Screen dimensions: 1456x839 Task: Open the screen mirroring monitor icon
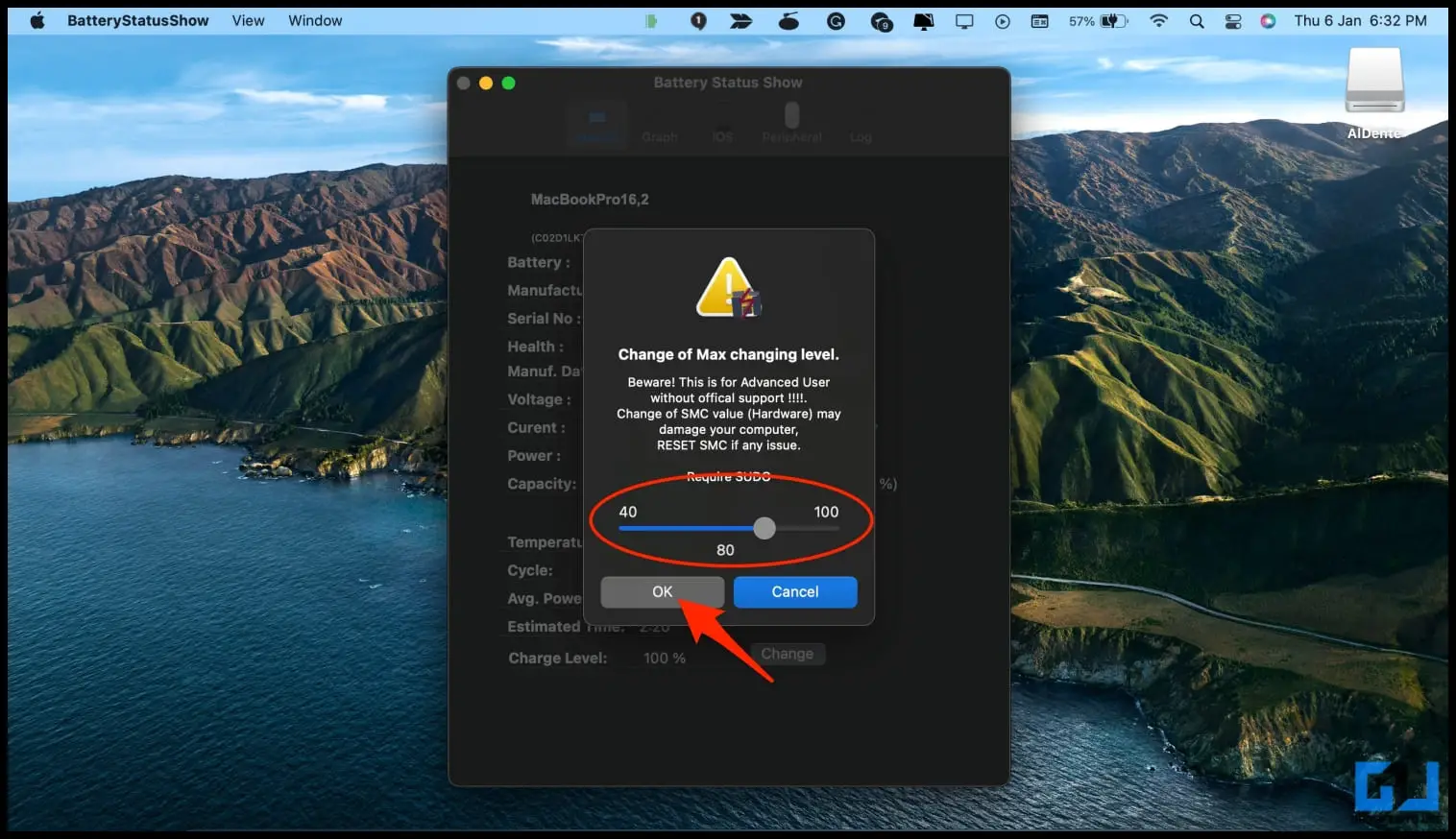964,21
